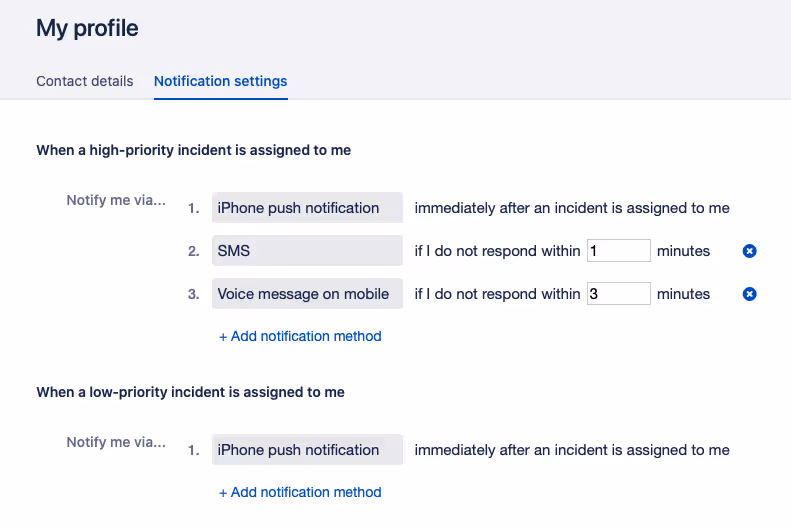Click the Voice message minutes input field
The image size is (791, 528).
tap(619, 294)
